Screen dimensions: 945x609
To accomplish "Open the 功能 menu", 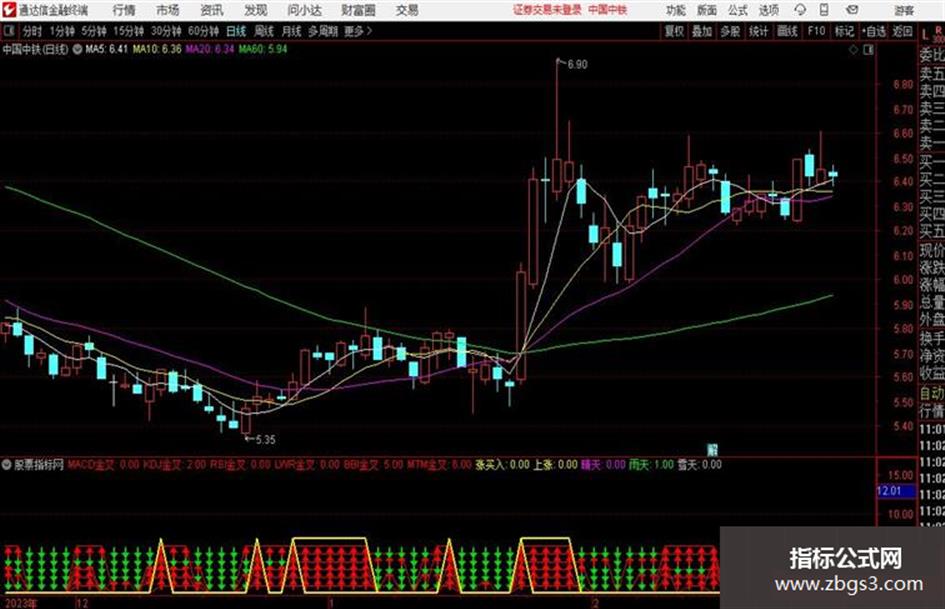I will click(x=676, y=10).
